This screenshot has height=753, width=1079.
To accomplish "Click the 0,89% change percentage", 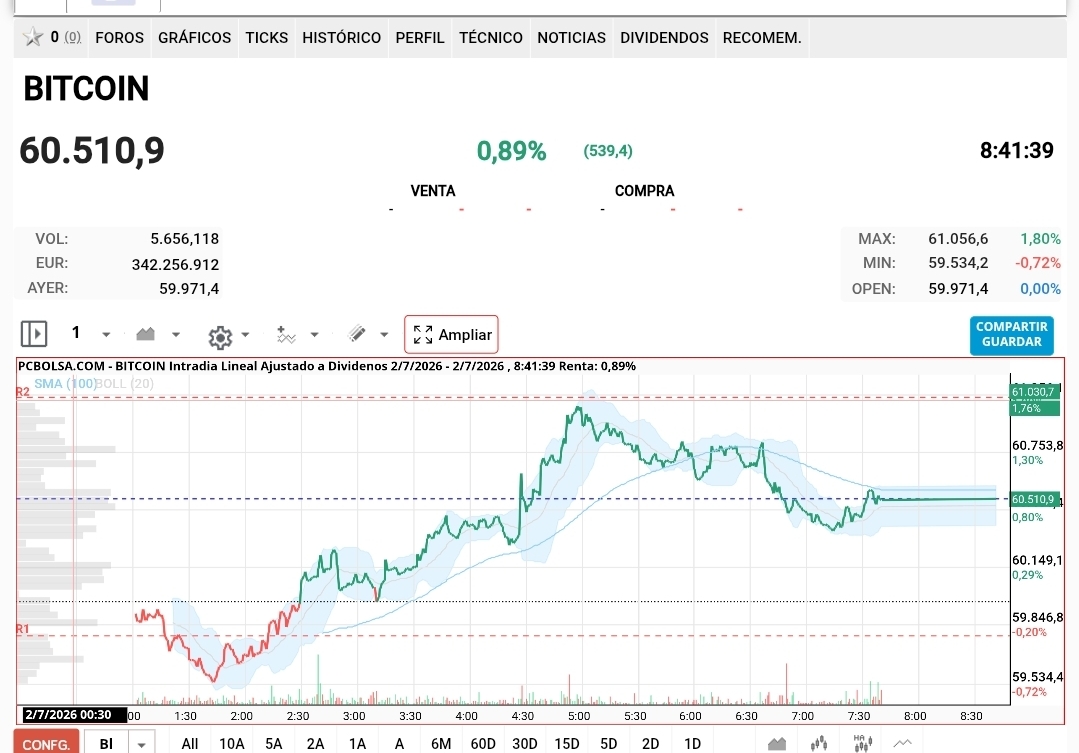I will [x=511, y=151].
